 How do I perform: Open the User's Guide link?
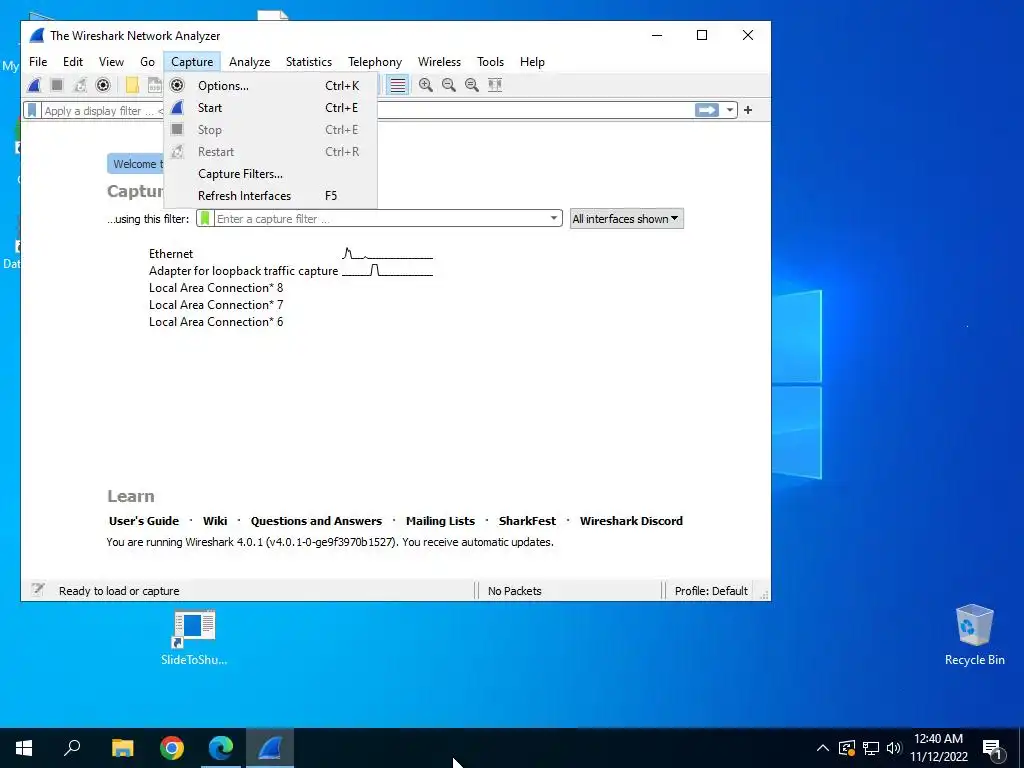(x=144, y=520)
